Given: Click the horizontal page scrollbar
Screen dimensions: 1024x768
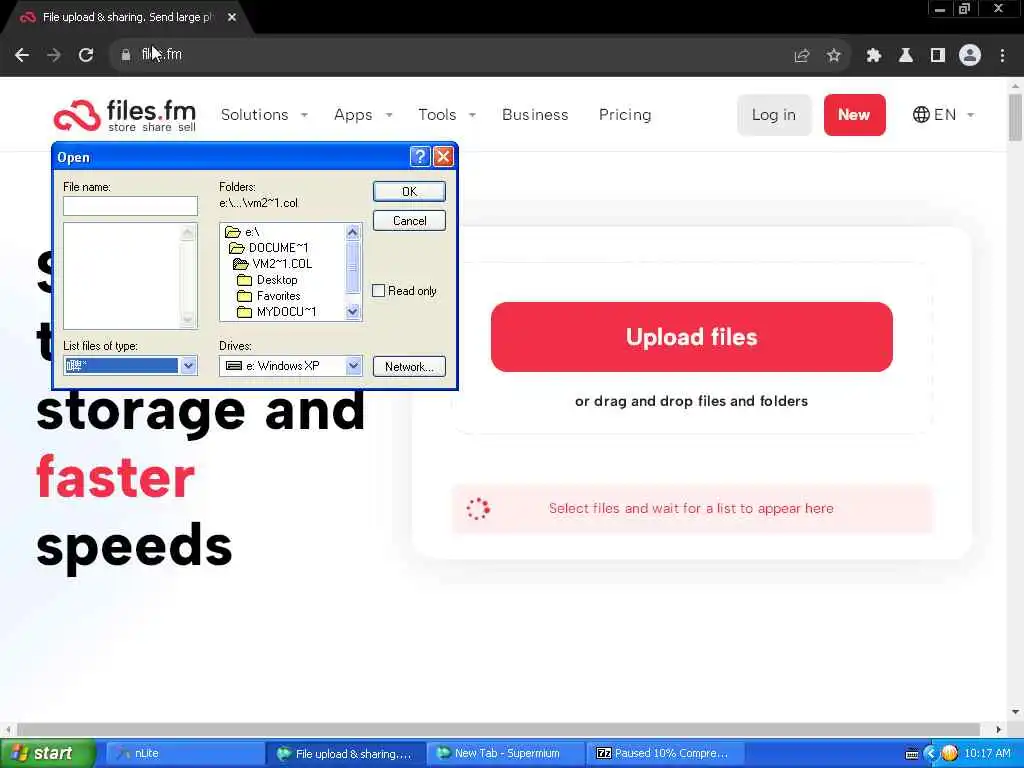Looking at the screenshot, I should (498, 729).
